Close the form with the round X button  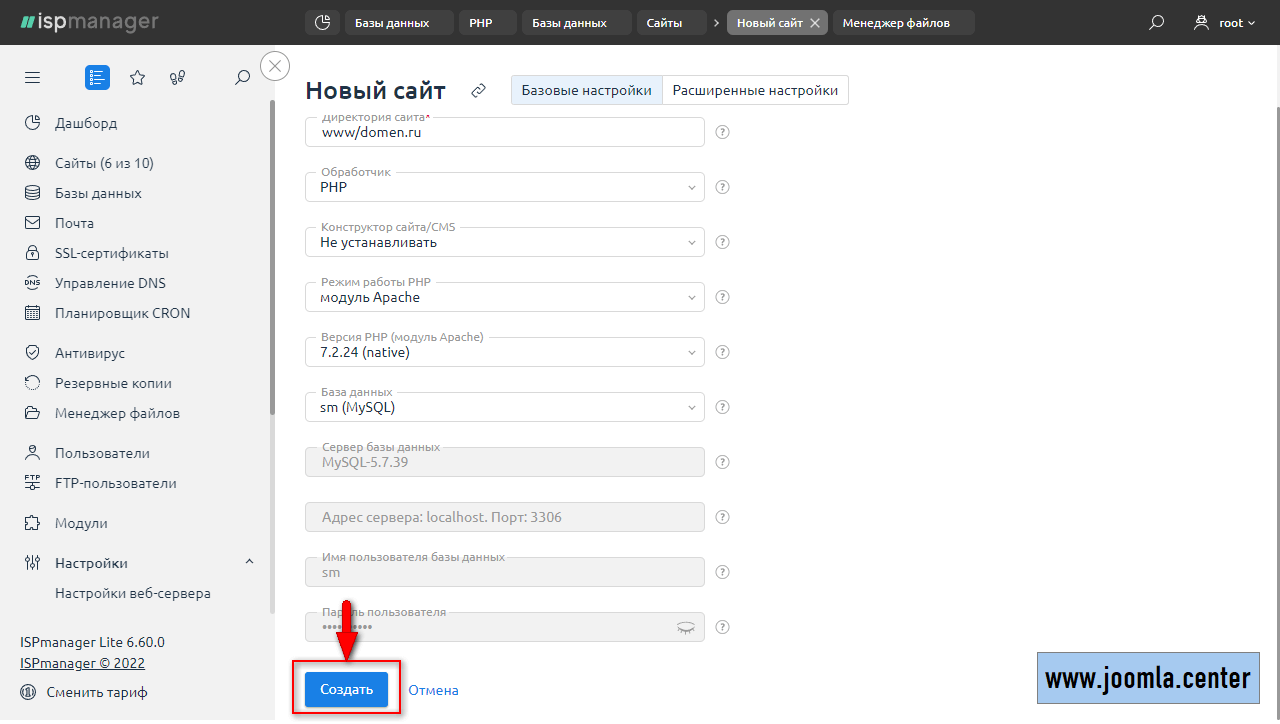pyautogui.click(x=275, y=66)
